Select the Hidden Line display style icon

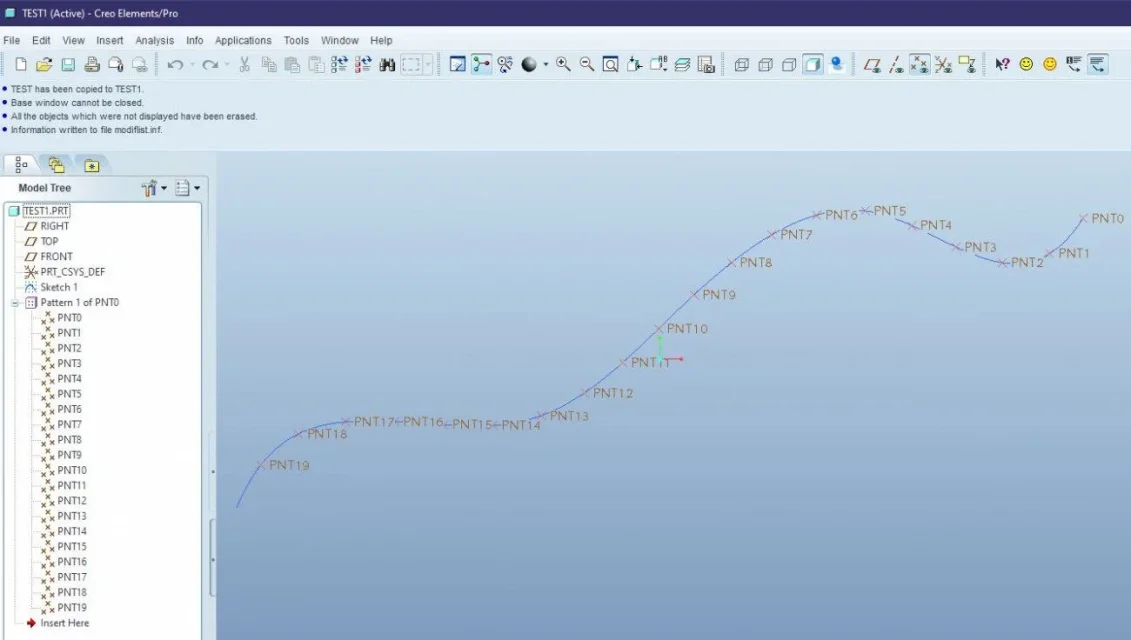[765, 65]
